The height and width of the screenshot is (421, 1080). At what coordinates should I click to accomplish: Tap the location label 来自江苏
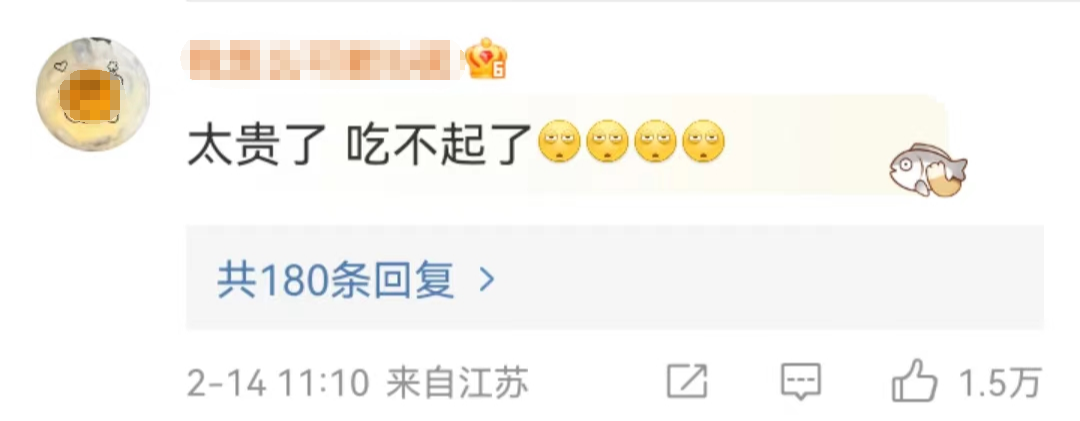tap(458, 383)
